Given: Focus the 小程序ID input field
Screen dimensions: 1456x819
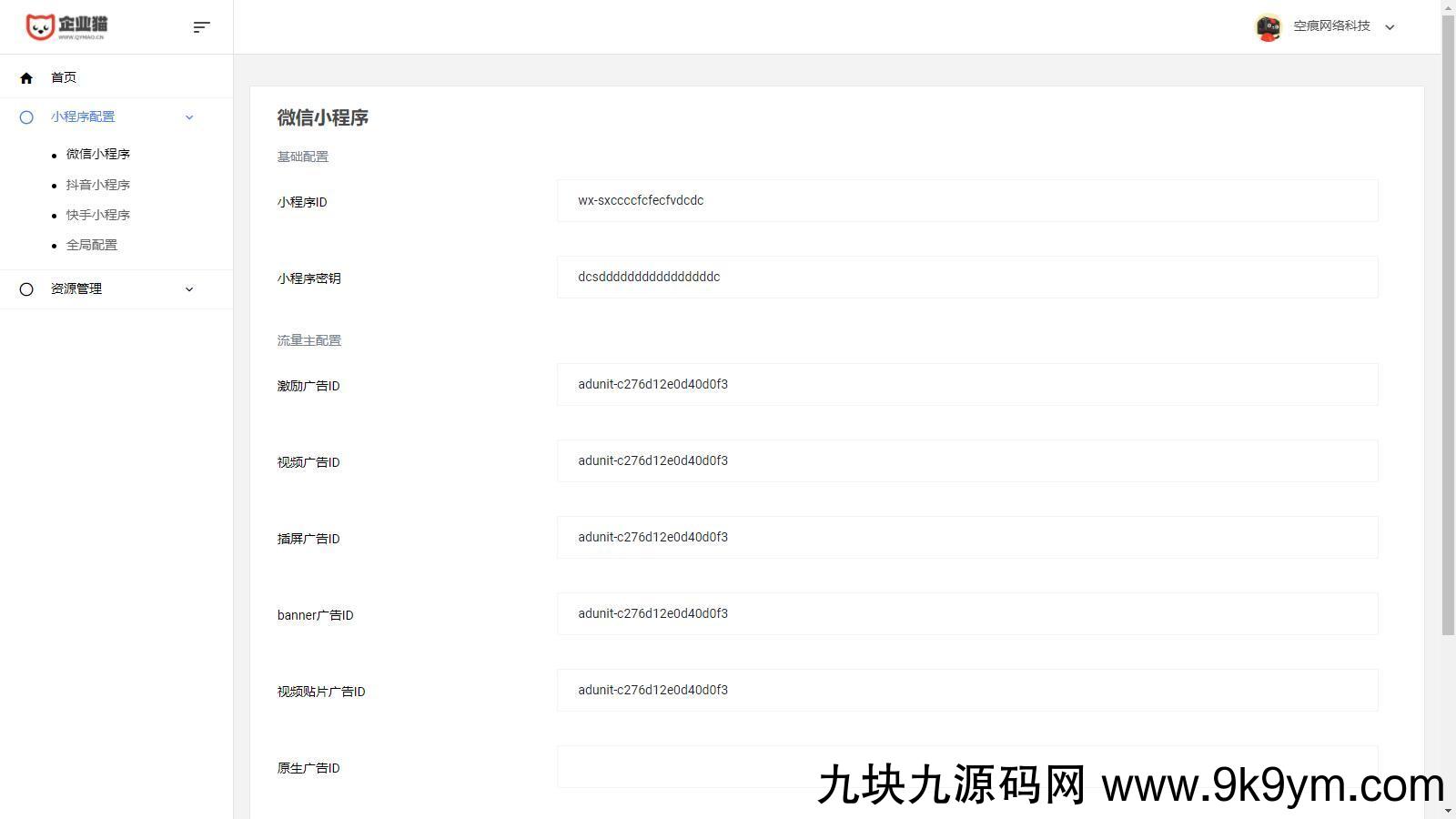Looking at the screenshot, I should tap(966, 201).
